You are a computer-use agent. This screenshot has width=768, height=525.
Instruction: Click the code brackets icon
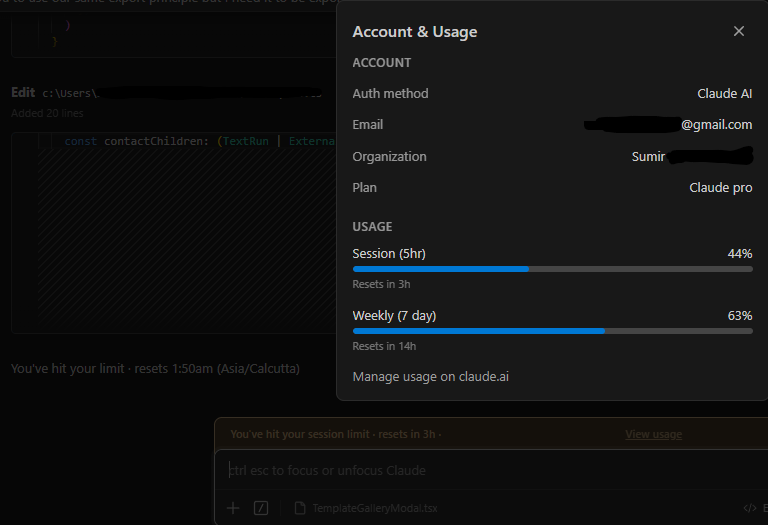point(750,508)
